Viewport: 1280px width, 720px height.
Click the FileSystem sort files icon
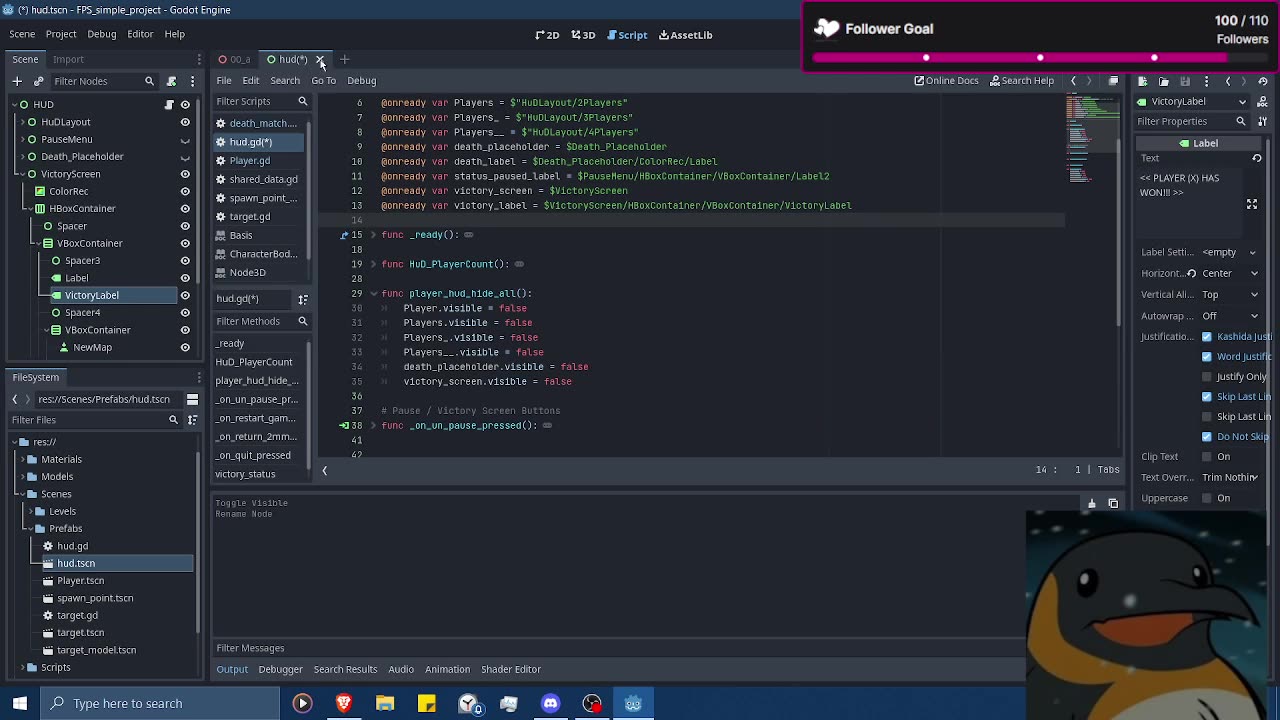(192, 420)
